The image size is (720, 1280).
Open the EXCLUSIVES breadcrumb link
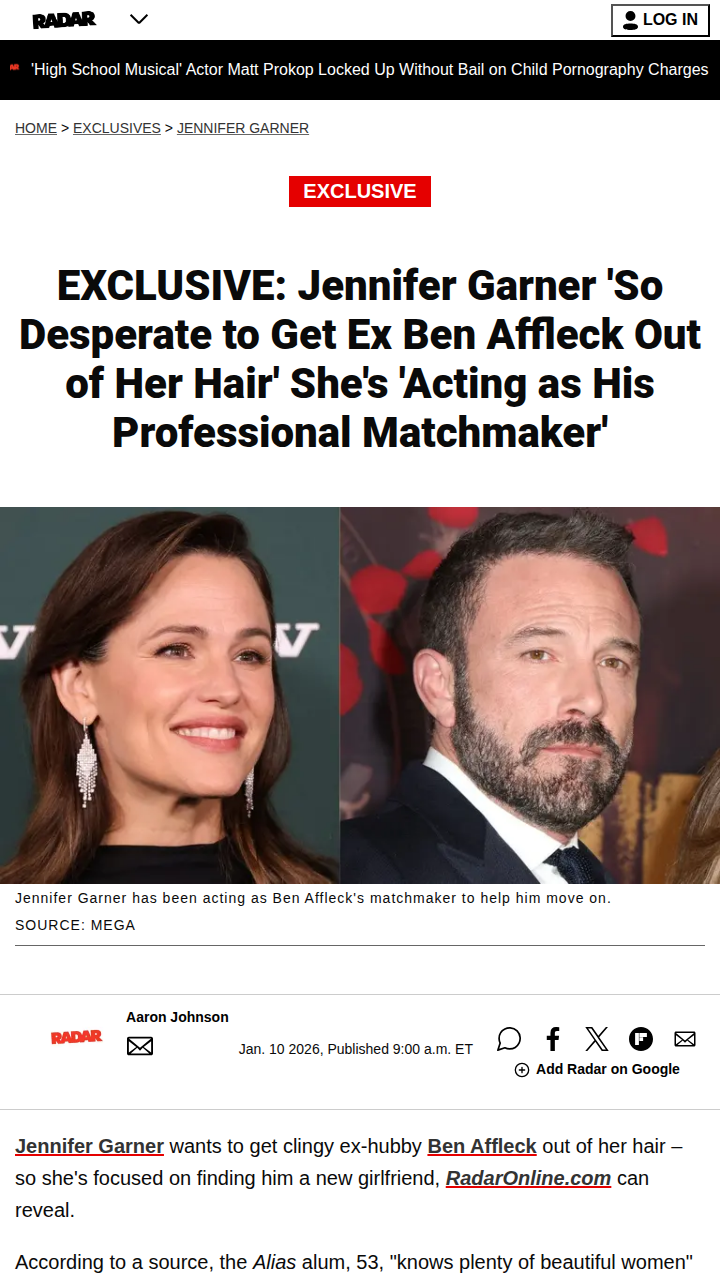click(117, 128)
